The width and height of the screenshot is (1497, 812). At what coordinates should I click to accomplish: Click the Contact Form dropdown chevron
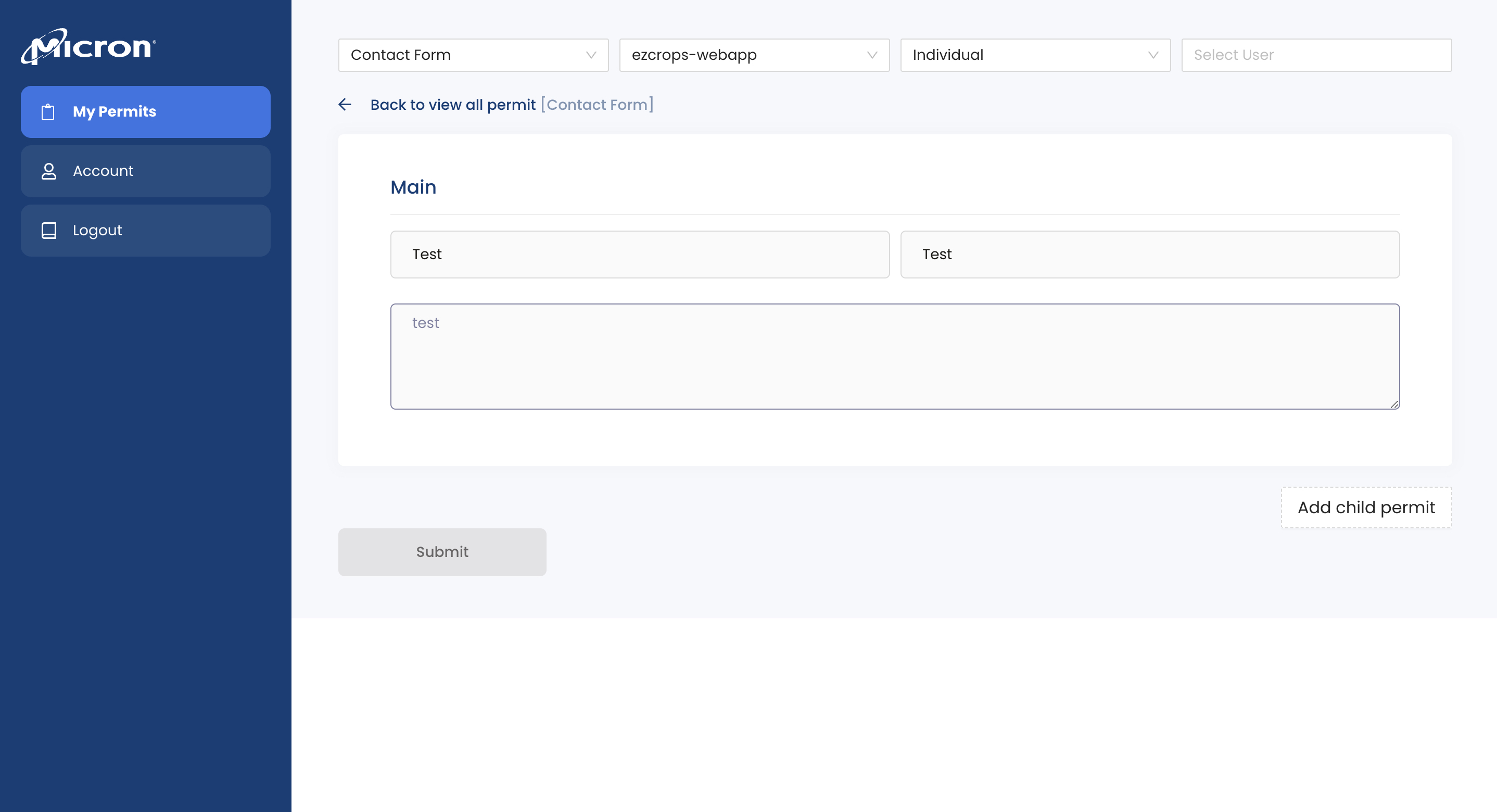coord(591,55)
